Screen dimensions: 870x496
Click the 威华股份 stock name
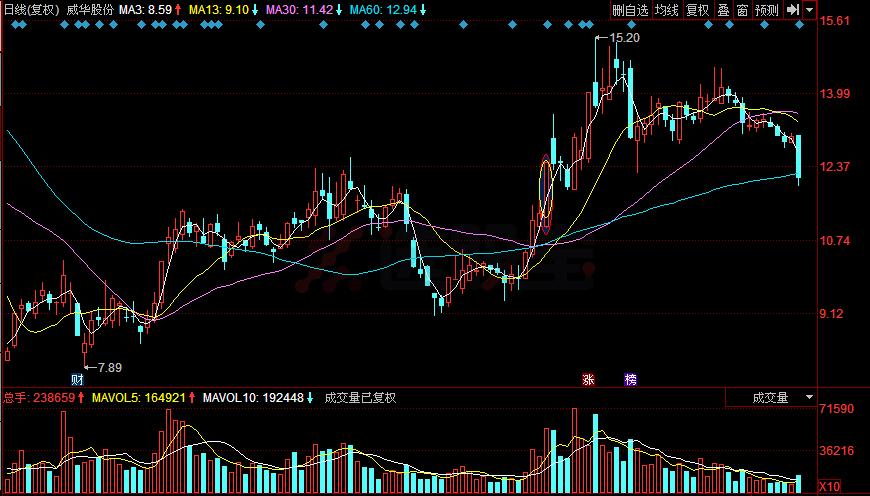tap(88, 9)
